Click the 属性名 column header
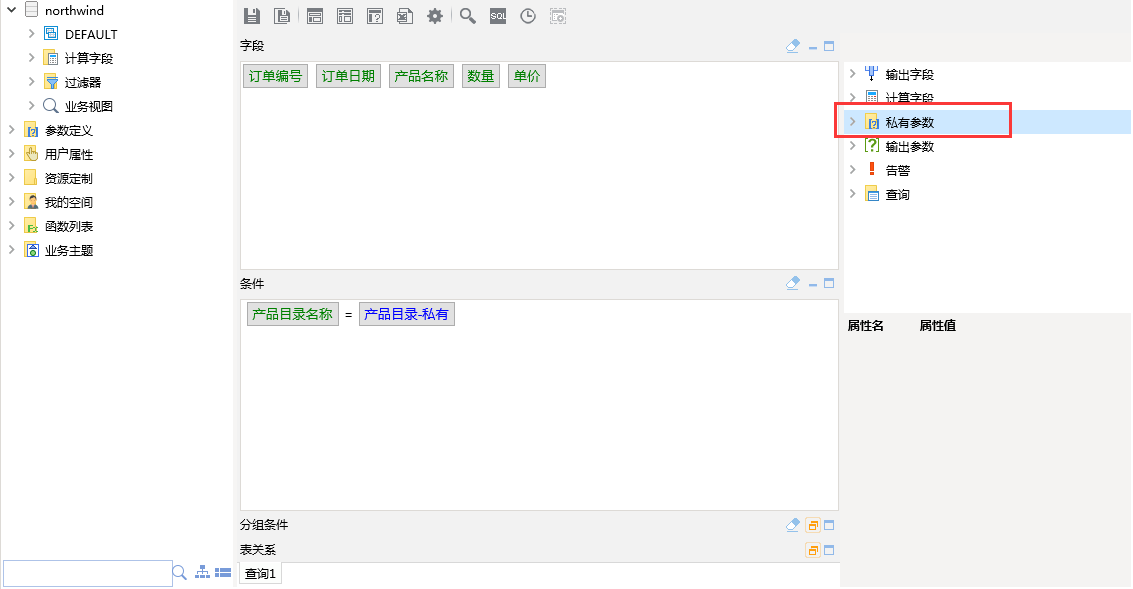The image size is (1133, 589). coord(866,326)
